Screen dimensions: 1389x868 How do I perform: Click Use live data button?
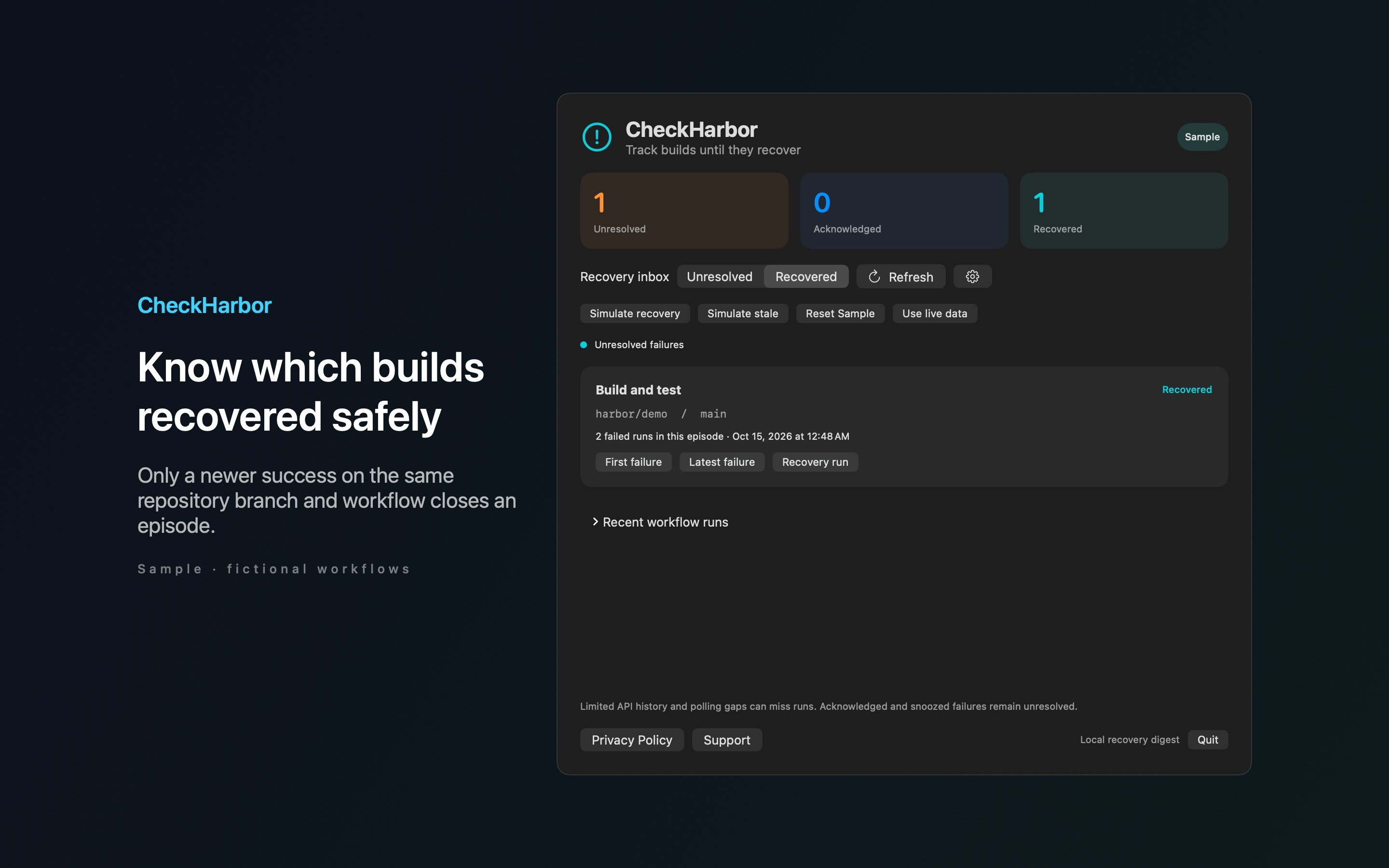point(934,313)
